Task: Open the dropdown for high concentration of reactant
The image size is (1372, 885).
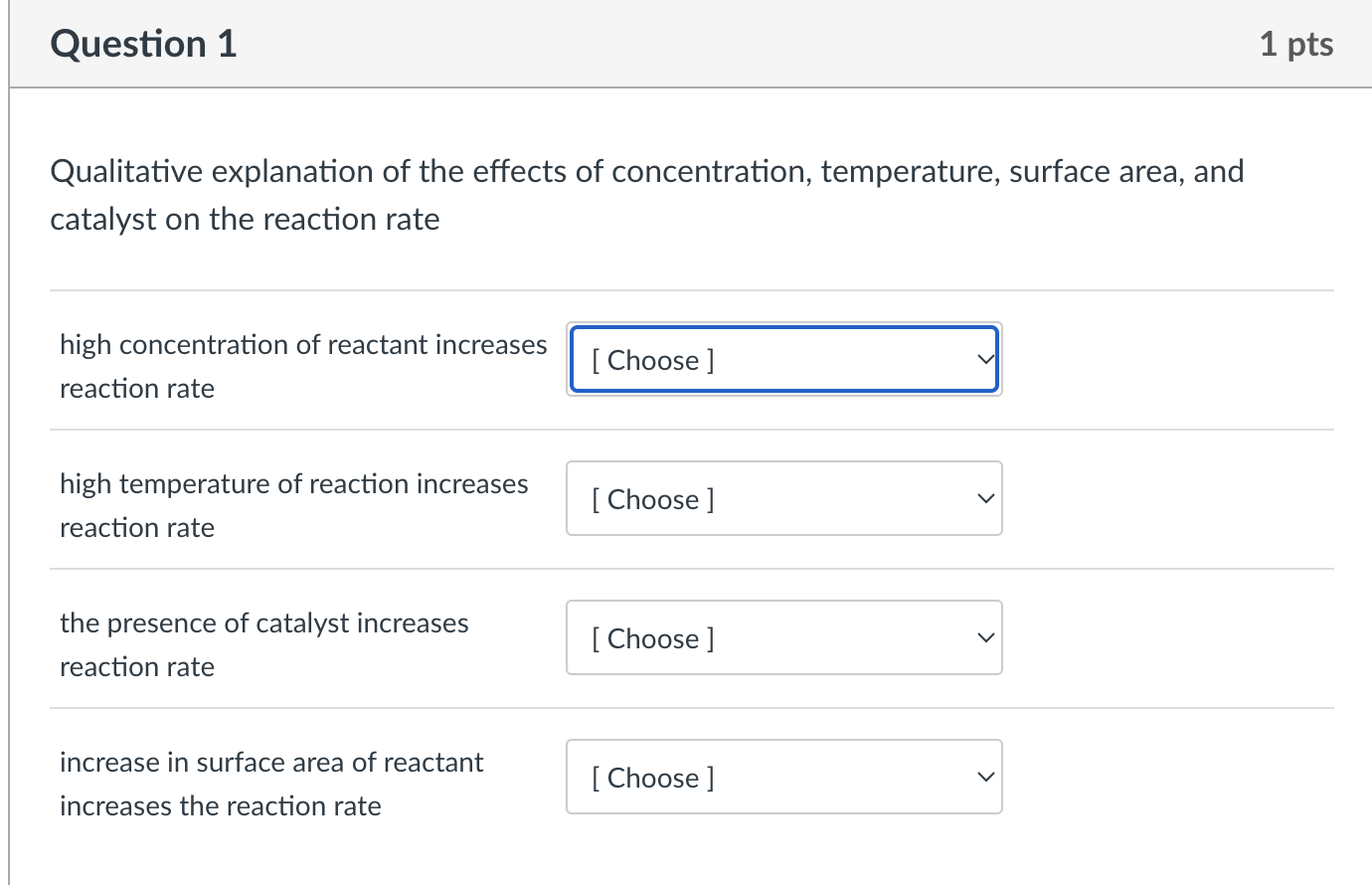Action: point(784,360)
